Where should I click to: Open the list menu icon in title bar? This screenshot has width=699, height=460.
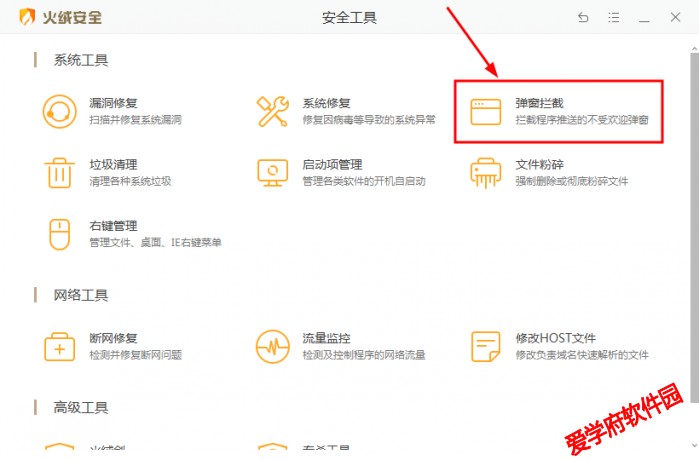point(613,17)
